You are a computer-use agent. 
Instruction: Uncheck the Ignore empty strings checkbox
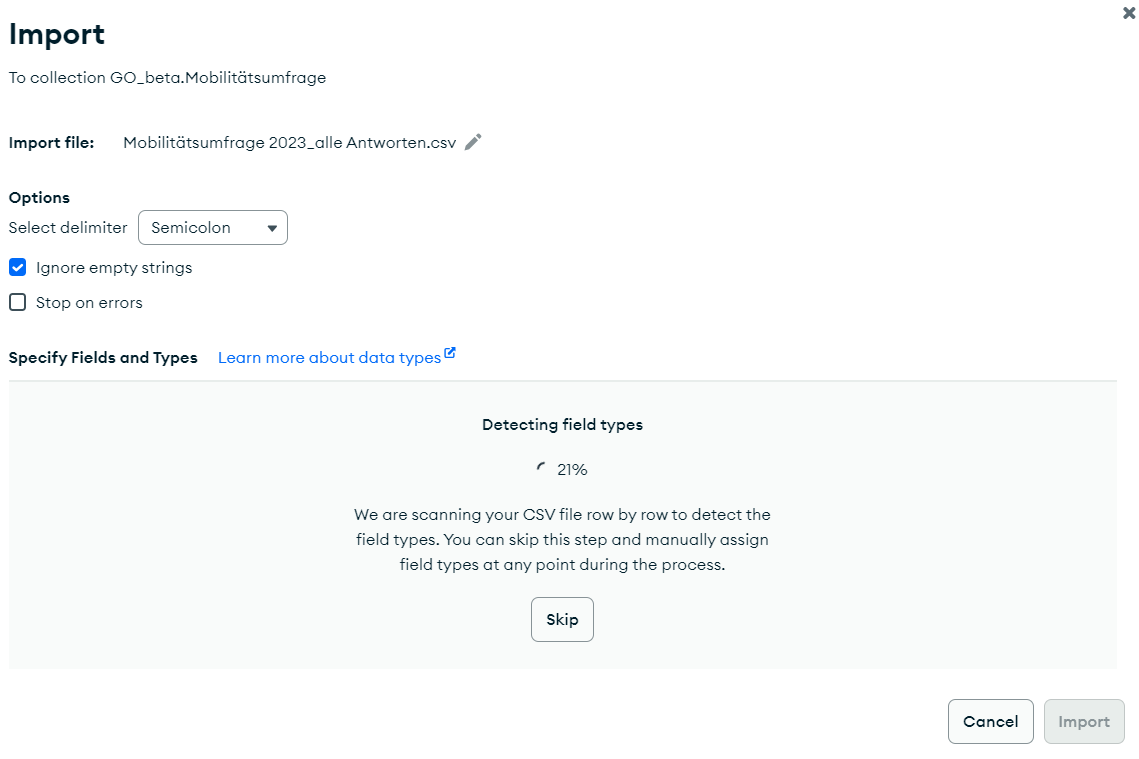point(17,268)
